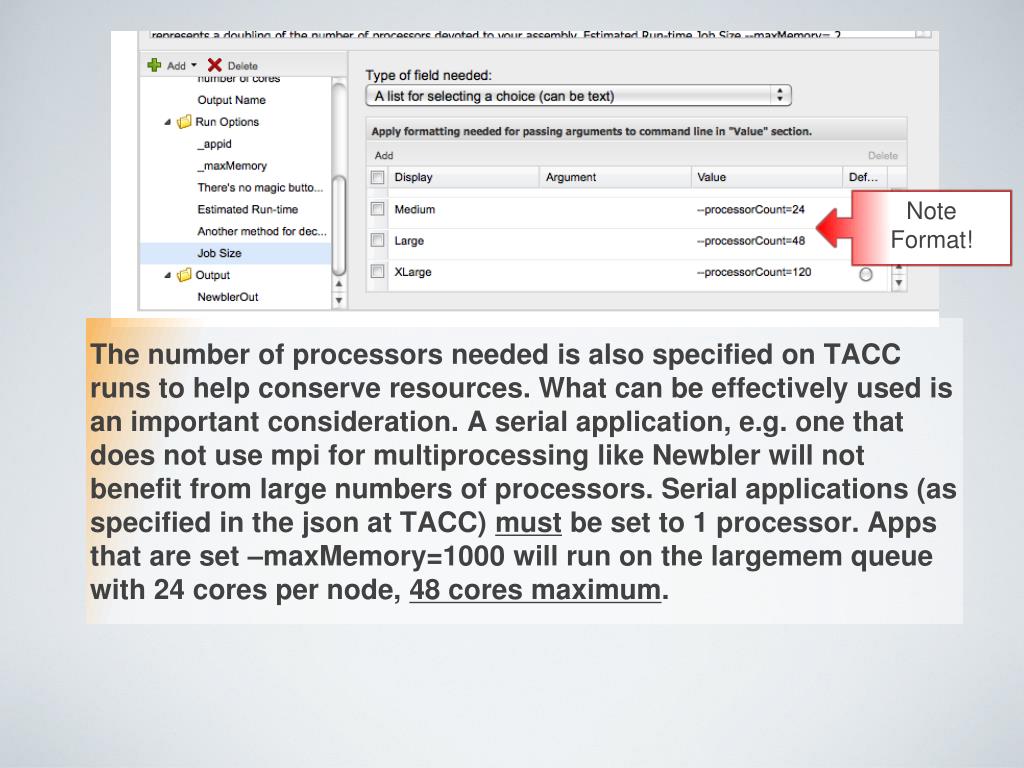Select Another method for dec... item
1024x768 pixels.
pos(262,231)
